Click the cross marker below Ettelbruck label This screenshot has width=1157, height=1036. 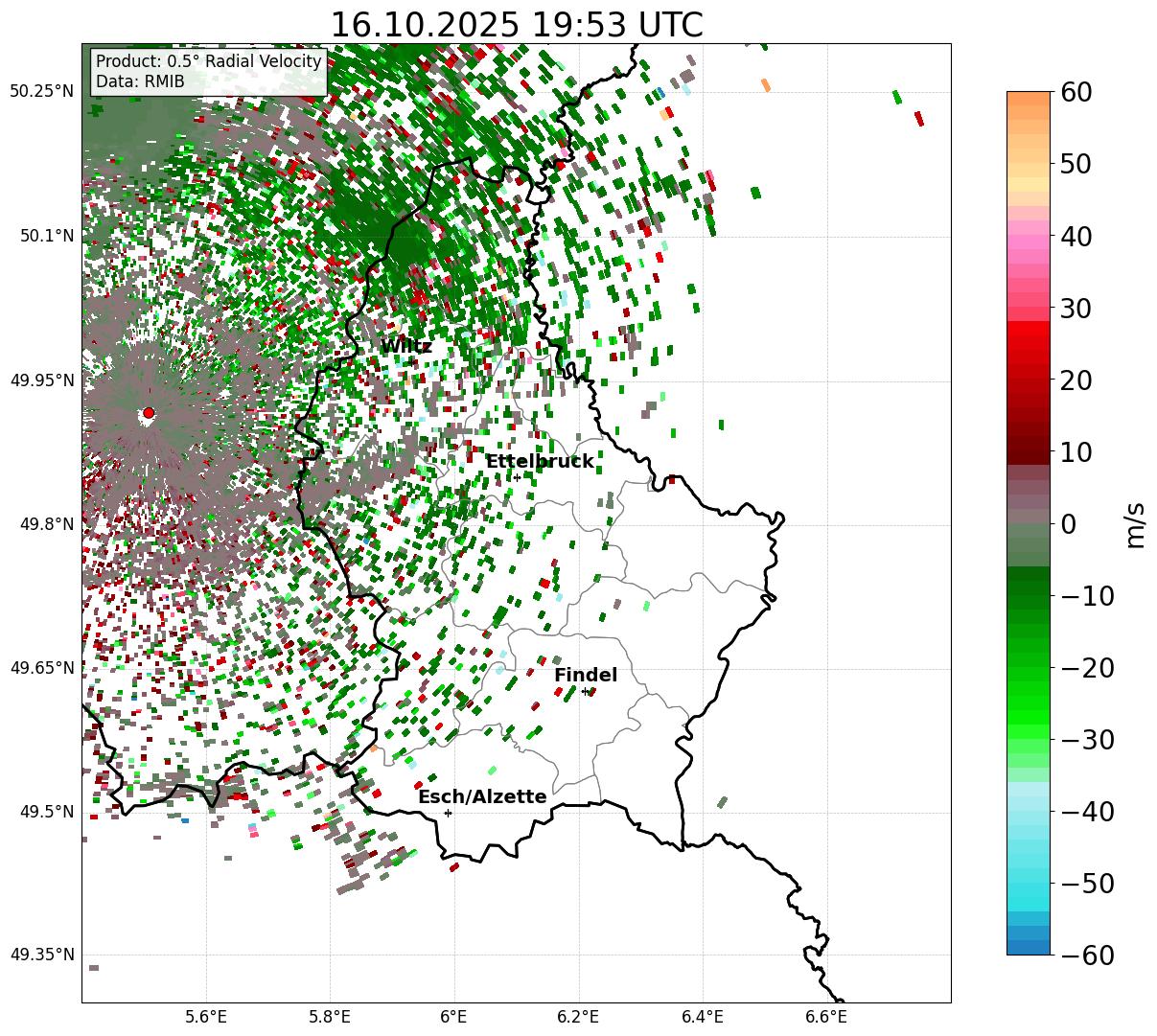point(517,477)
